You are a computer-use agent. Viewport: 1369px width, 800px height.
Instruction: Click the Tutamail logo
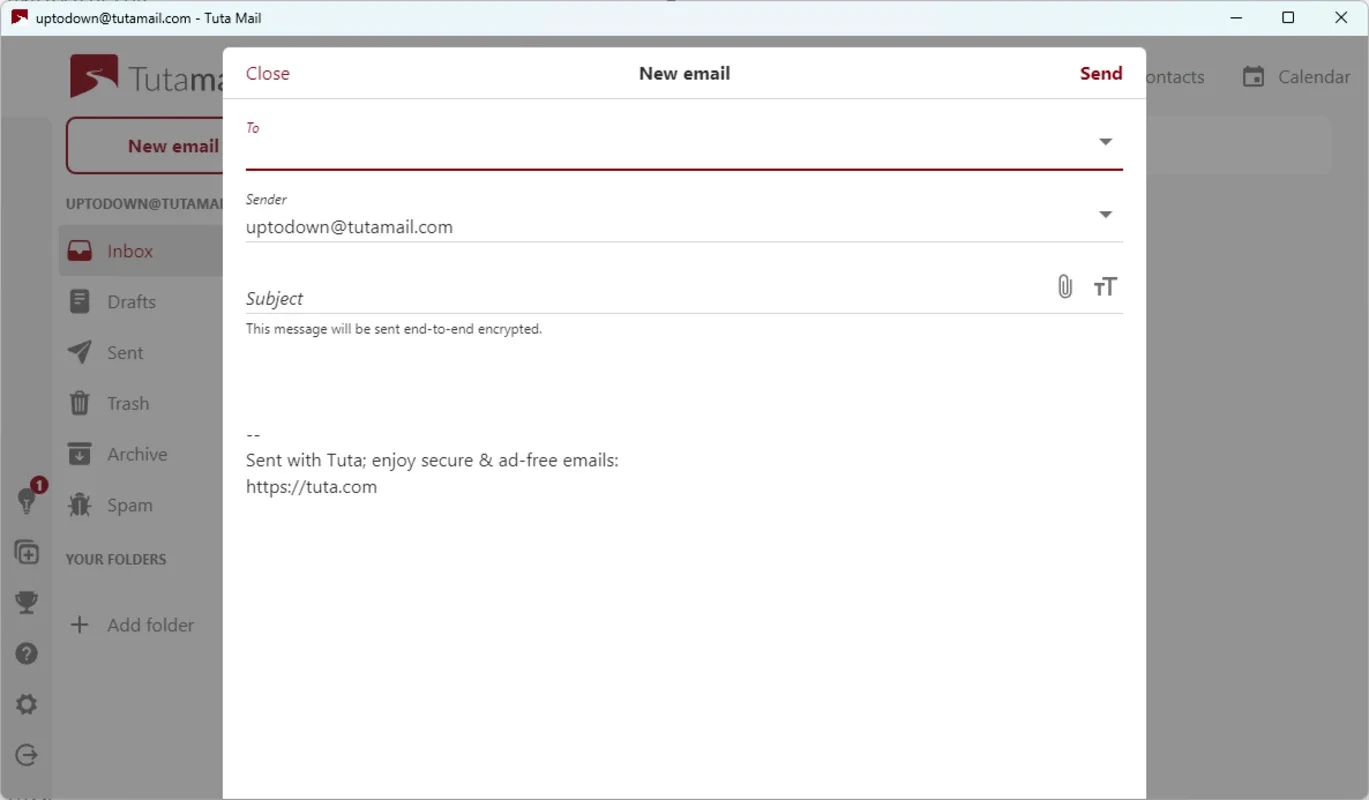146,76
